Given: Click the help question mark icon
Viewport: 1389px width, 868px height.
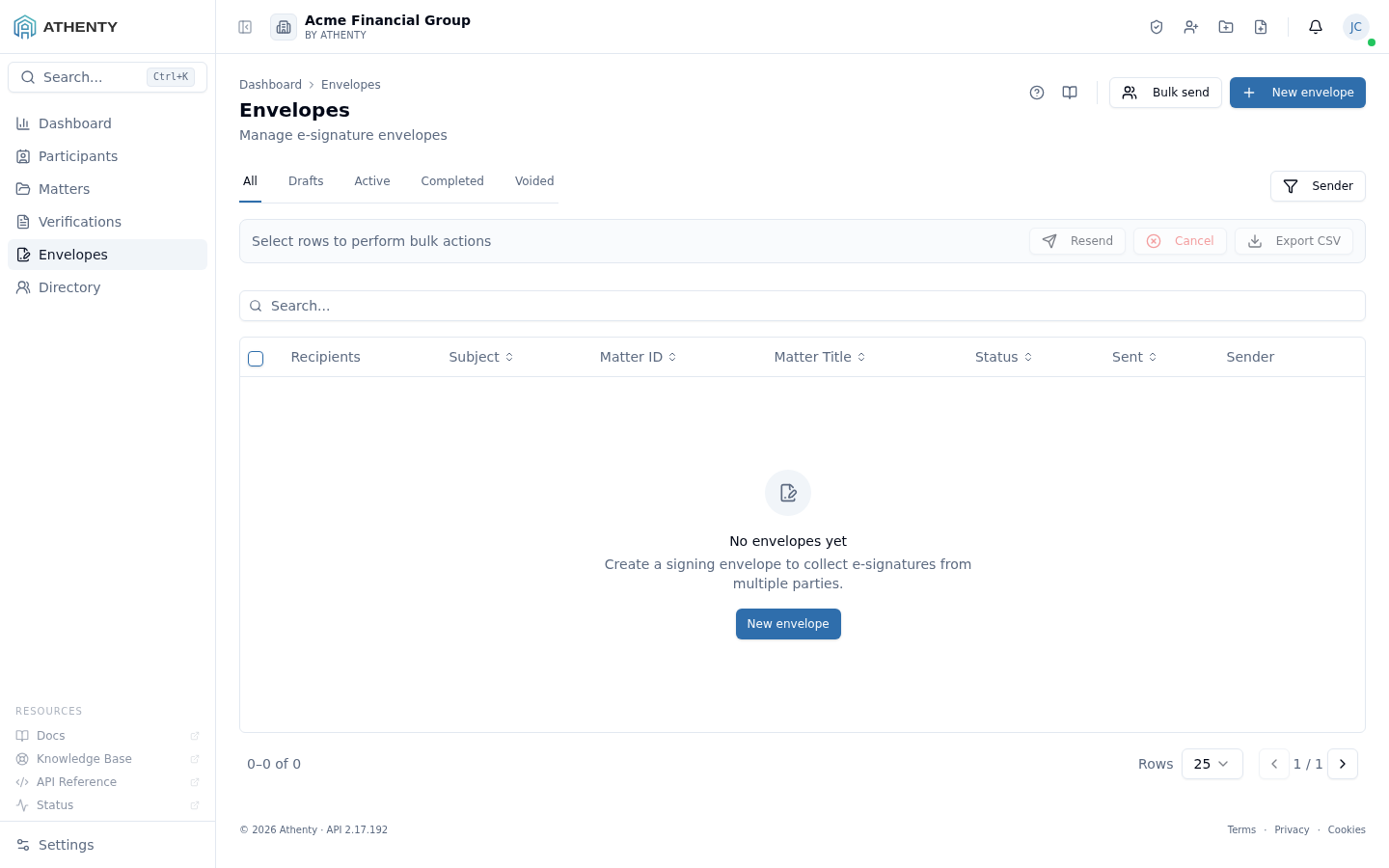Looking at the screenshot, I should 1037,93.
